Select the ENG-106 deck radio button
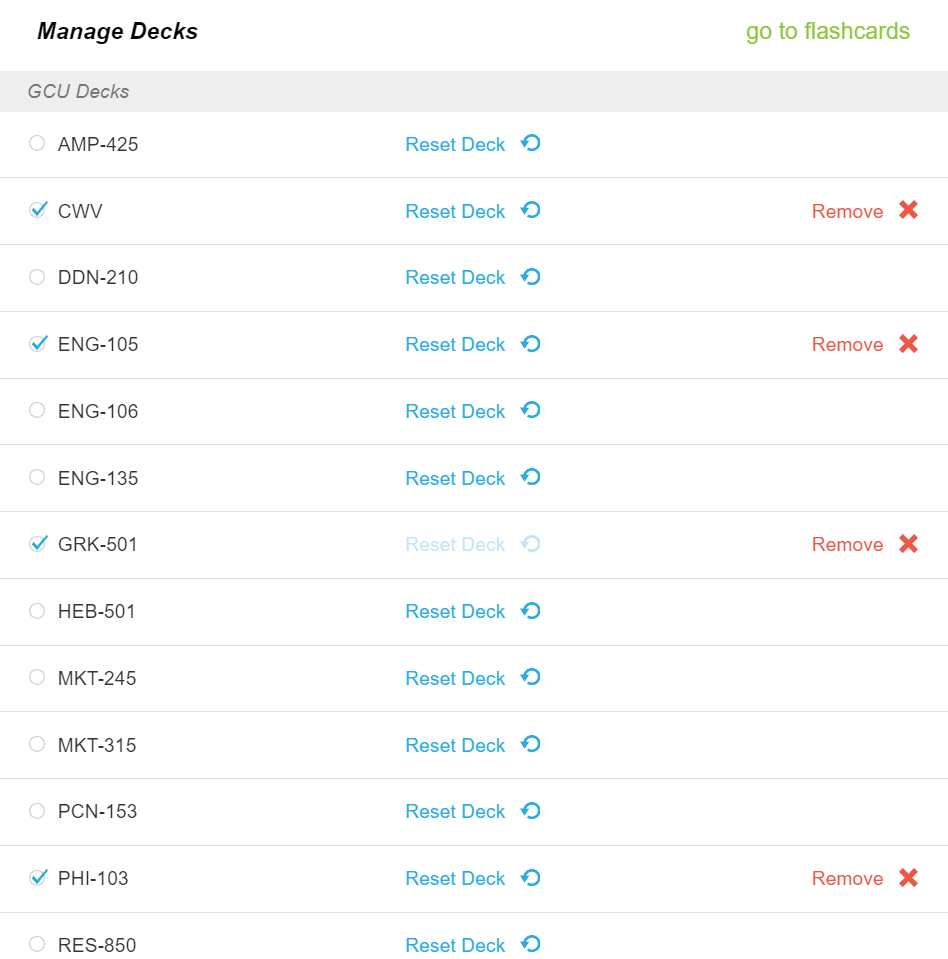Image resolution: width=948 pixels, height=959 pixels. coord(37,410)
